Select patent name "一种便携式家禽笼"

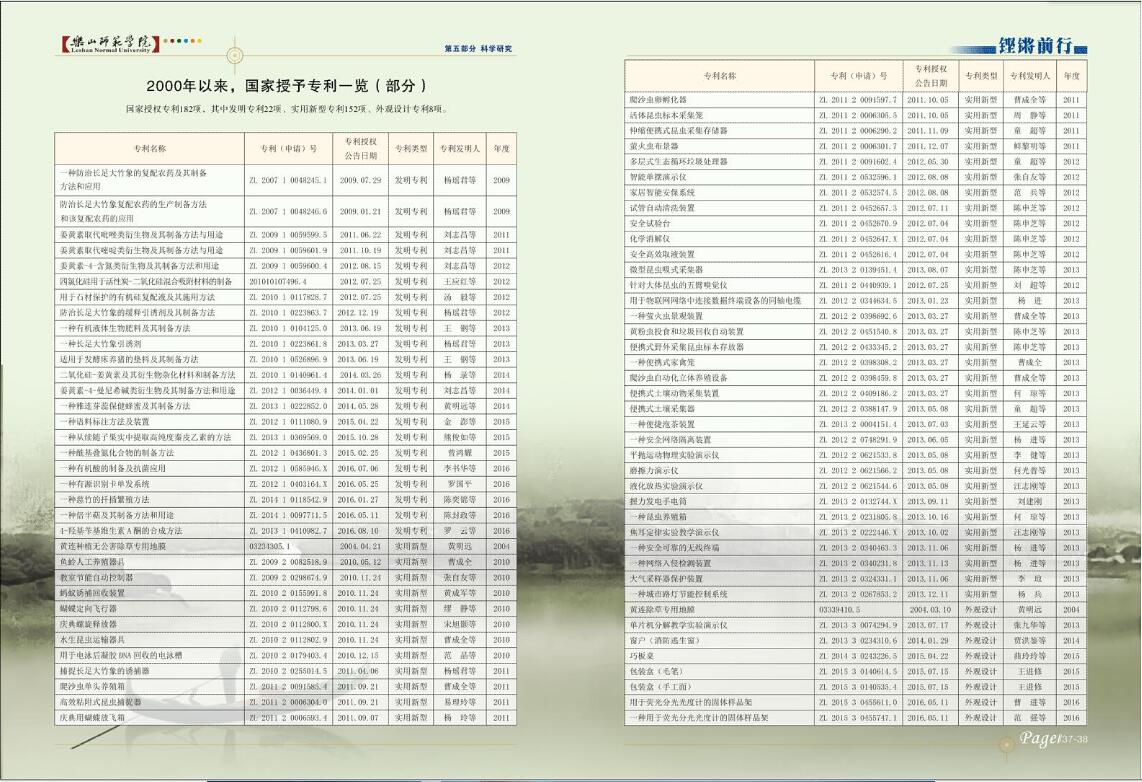point(663,363)
